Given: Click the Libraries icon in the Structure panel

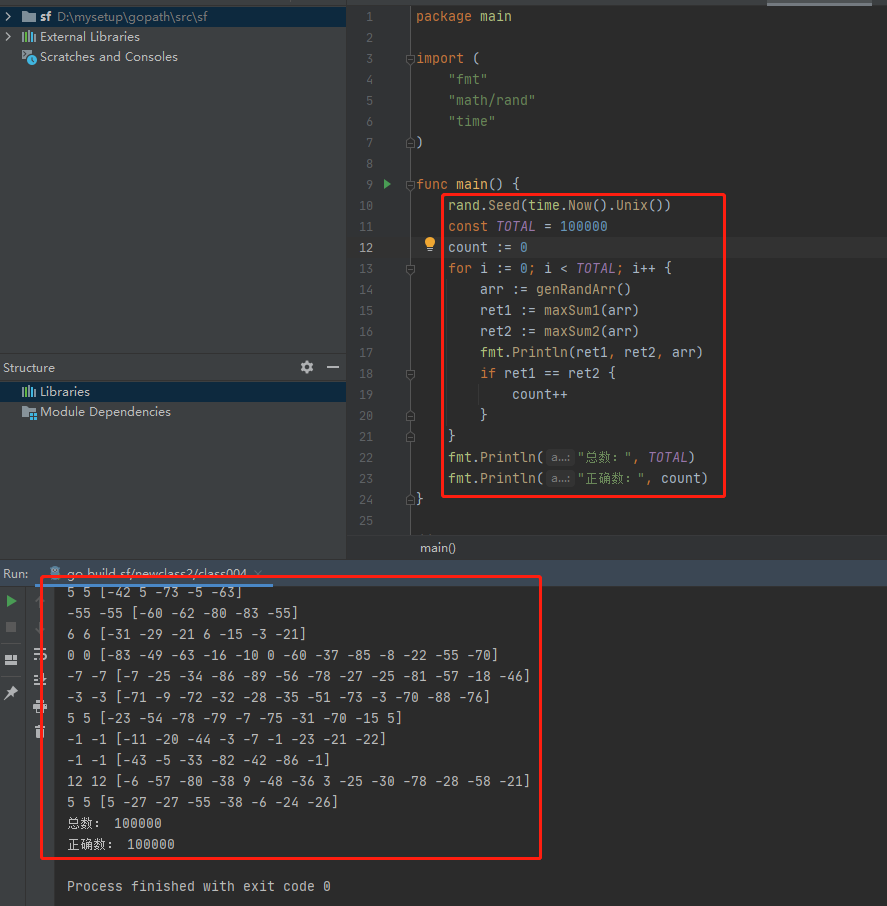Looking at the screenshot, I should [x=29, y=392].
